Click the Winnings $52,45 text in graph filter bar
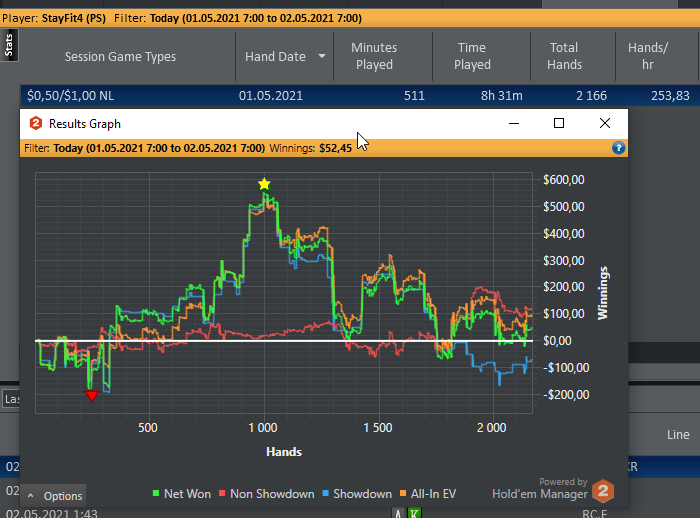The image size is (700, 518). pyautogui.click(x=311, y=148)
